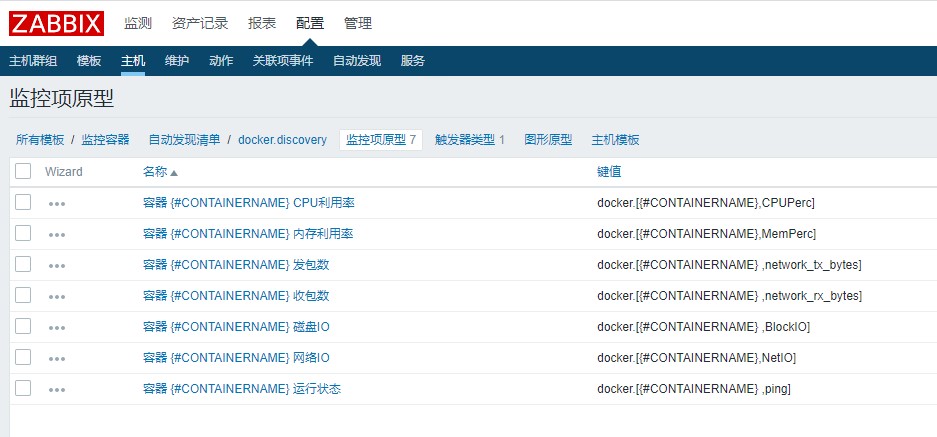Go to 模板 submenu
Screen dimensions: 937x437
tap(89, 61)
